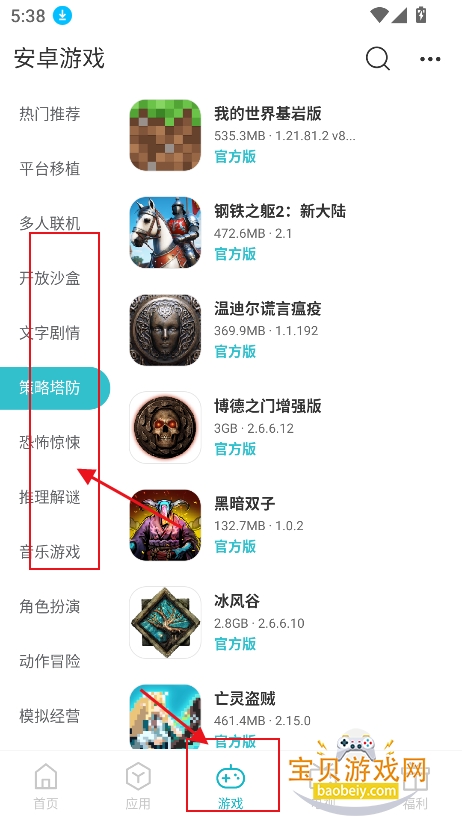Select the 游戏 gamepad tab
Viewport: 462px width, 821px height.
click(230, 785)
